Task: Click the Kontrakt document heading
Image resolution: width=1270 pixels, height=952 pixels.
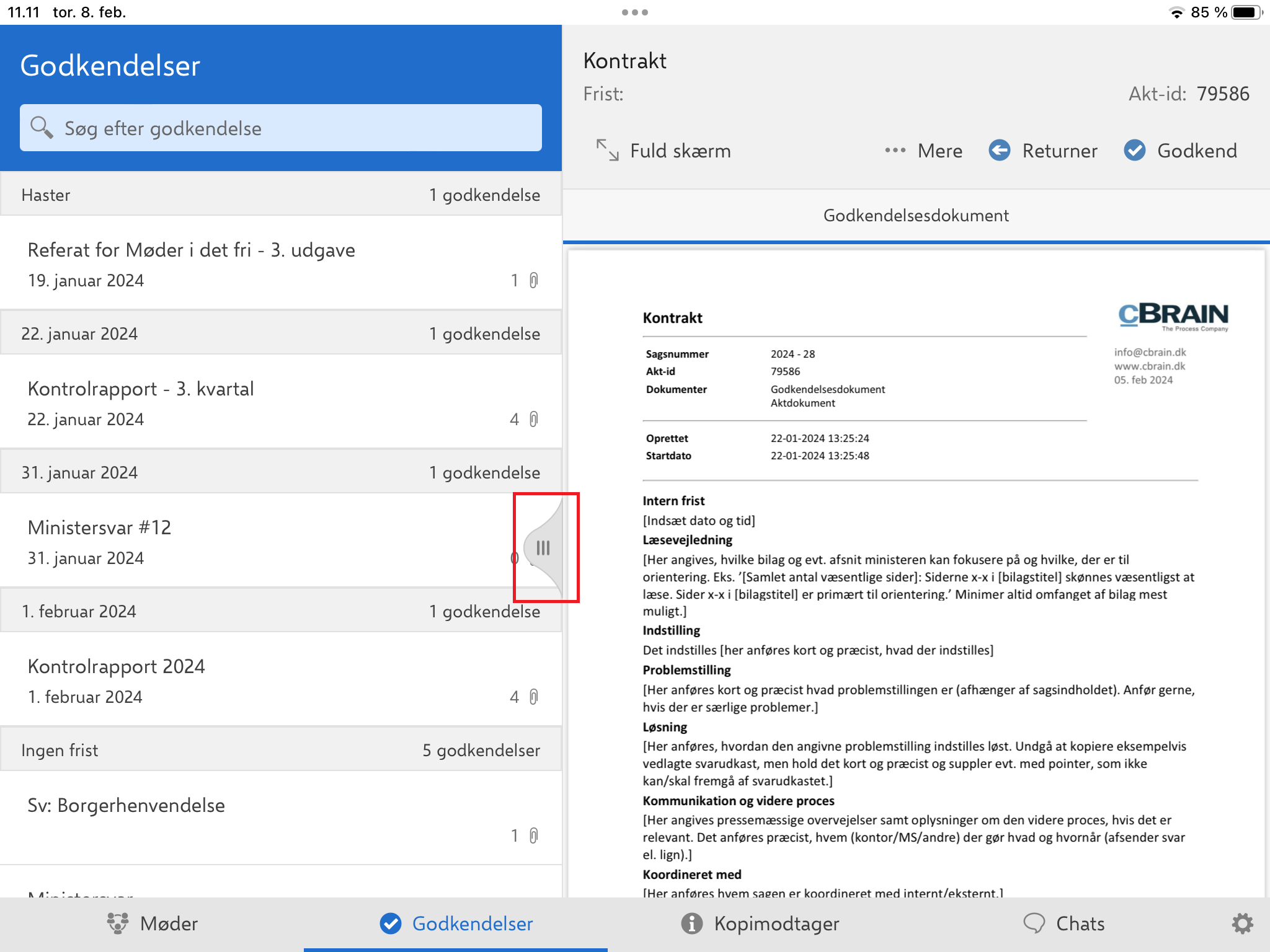Action: click(672, 318)
